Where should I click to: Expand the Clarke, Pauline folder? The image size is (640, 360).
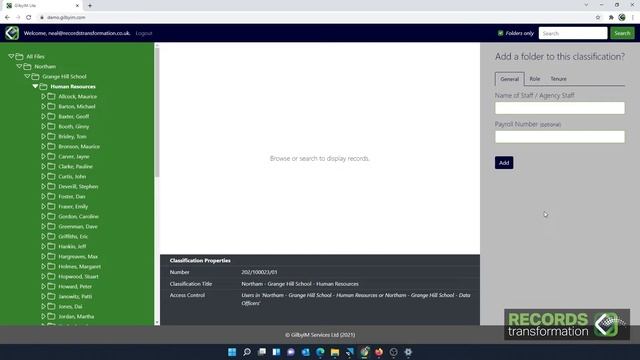[43, 167]
